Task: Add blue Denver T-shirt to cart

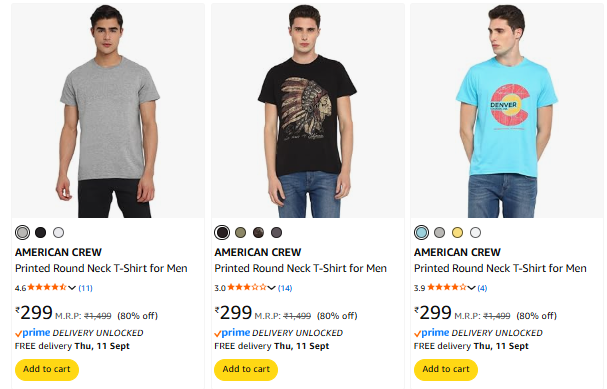Action: [446, 370]
